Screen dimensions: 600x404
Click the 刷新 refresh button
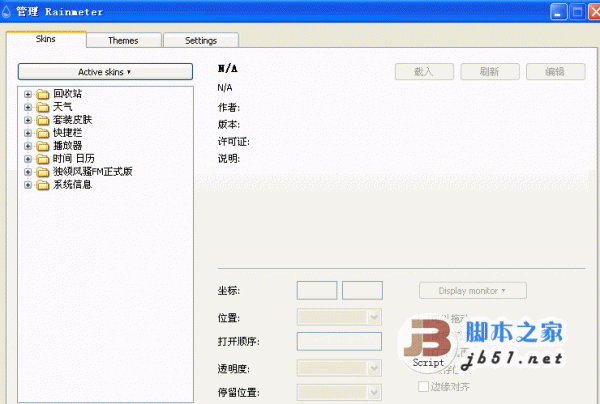coord(490,72)
